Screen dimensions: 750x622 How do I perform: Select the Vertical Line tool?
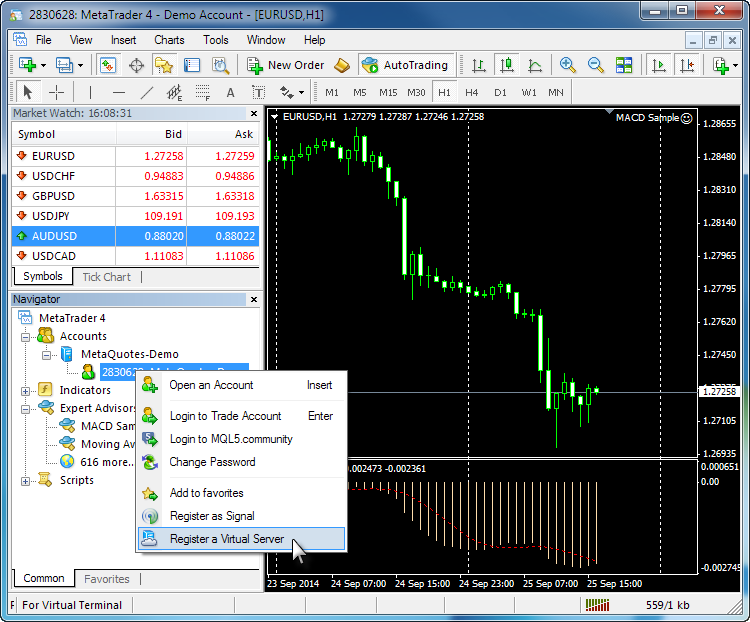coord(90,92)
